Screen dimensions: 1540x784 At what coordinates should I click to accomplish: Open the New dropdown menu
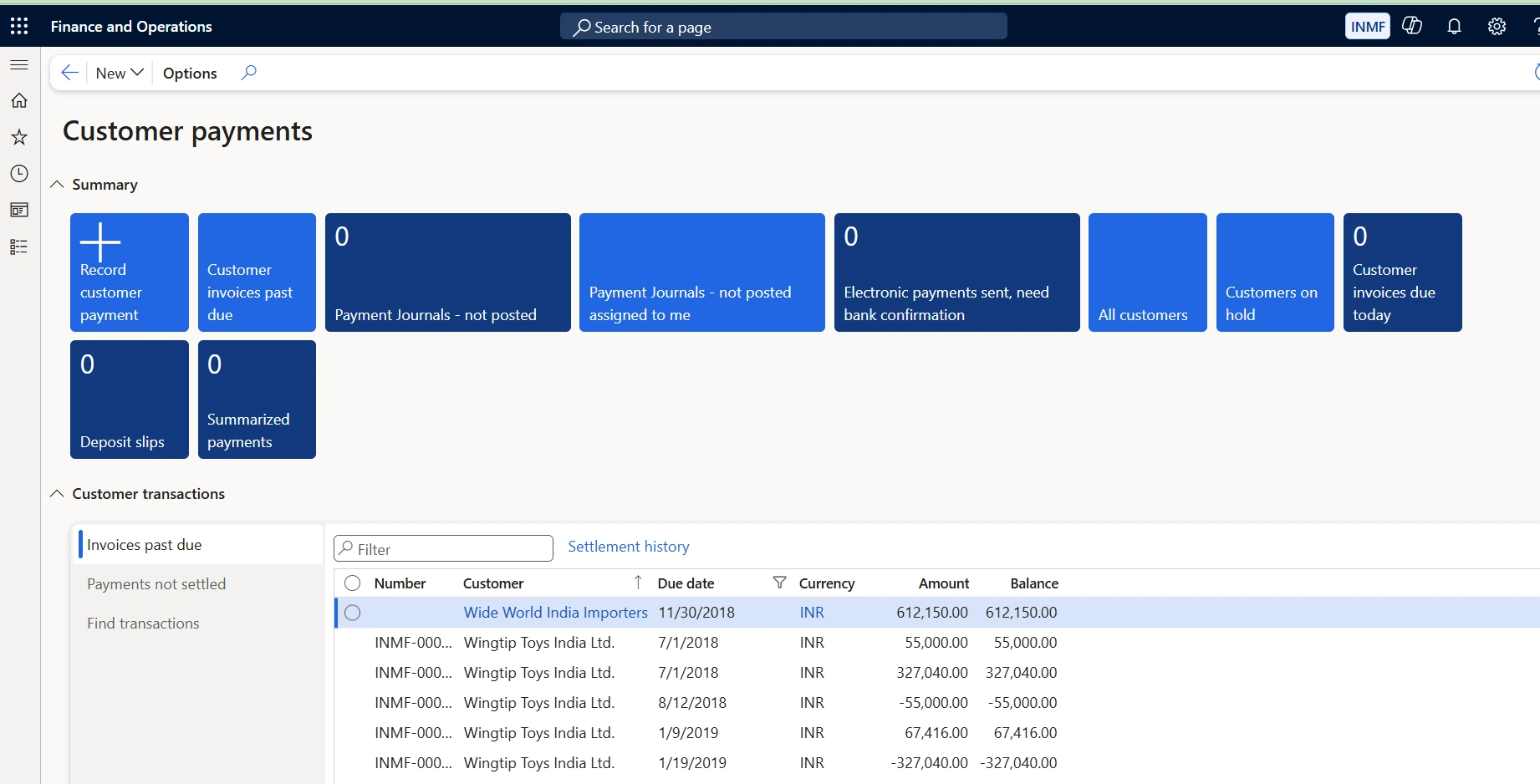tap(120, 73)
